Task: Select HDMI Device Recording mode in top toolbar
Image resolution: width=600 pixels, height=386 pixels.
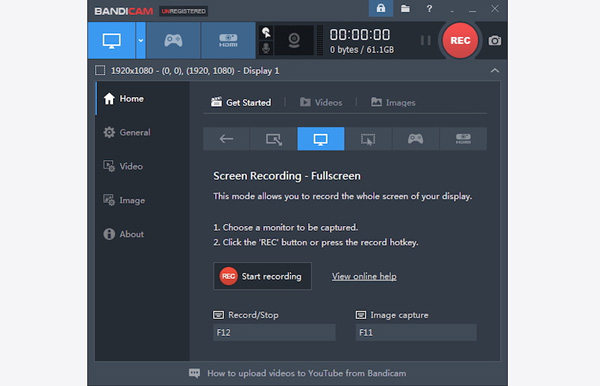Action: [228, 40]
